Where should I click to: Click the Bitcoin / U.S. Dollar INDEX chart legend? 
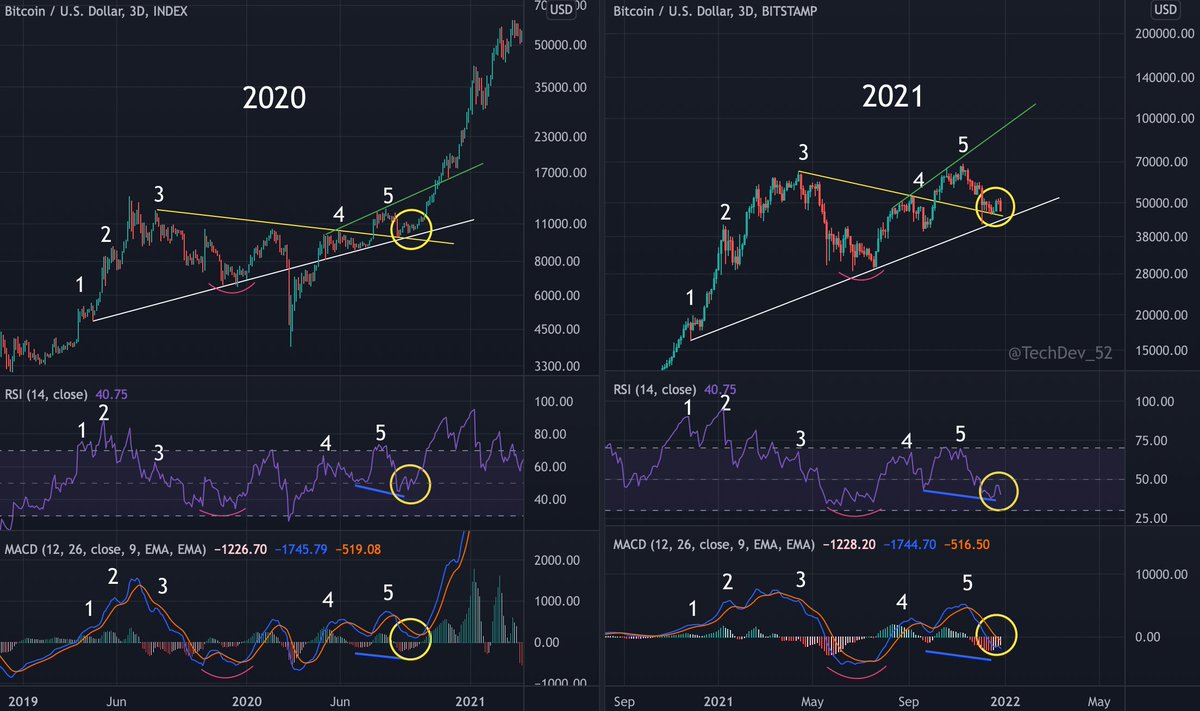(95, 12)
